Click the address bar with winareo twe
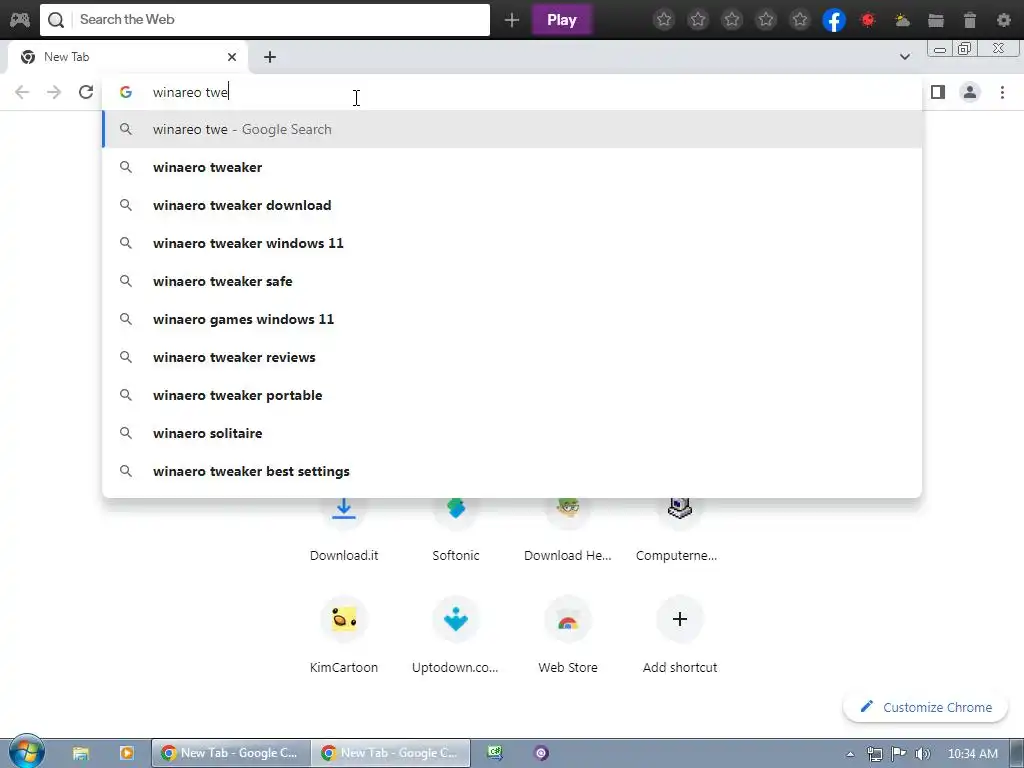Image resolution: width=1024 pixels, height=768 pixels. [511, 92]
